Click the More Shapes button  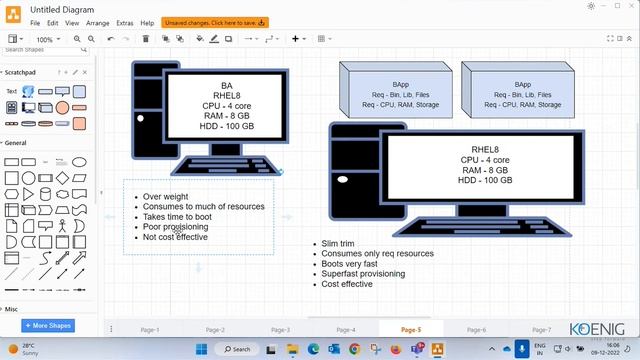point(48,326)
